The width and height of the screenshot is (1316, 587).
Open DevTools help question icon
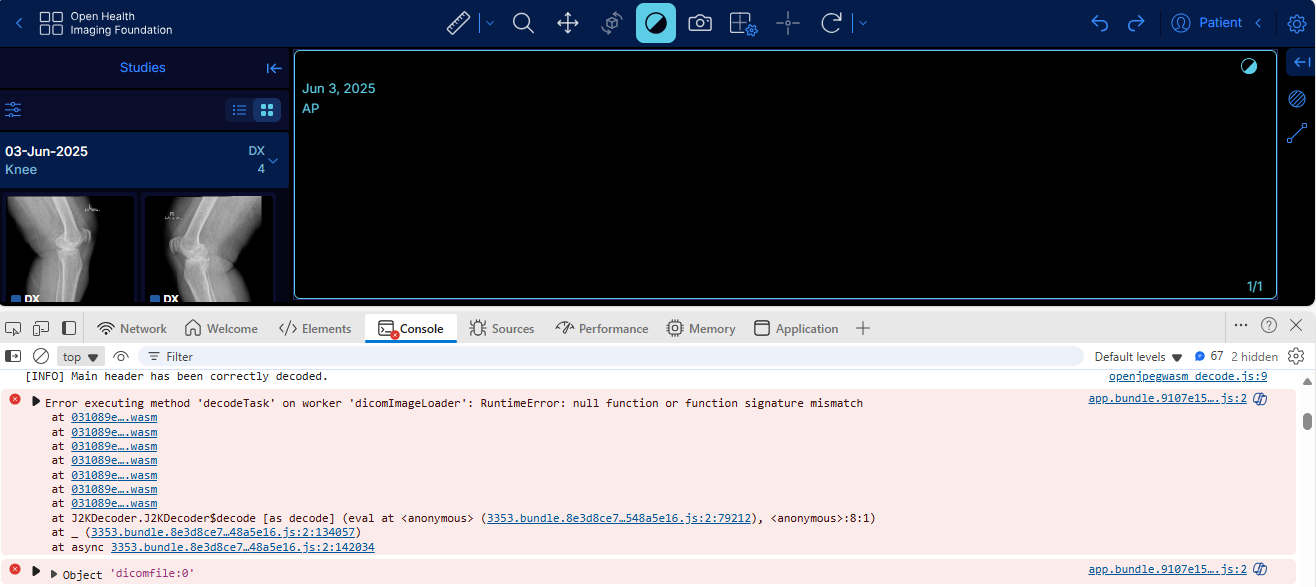coord(1269,325)
